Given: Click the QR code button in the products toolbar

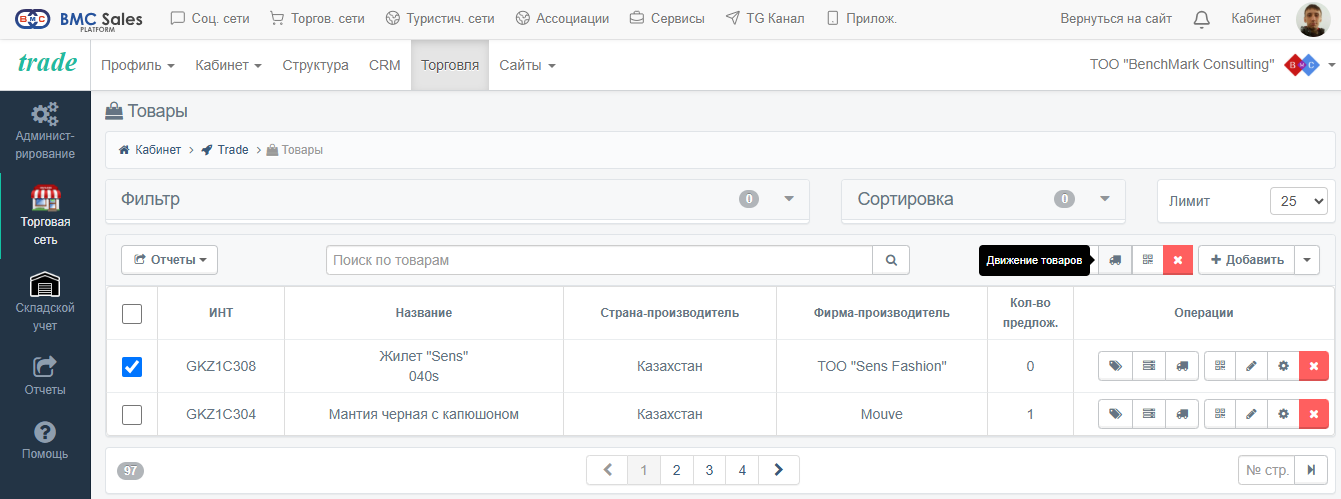Looking at the screenshot, I should coord(1147,260).
